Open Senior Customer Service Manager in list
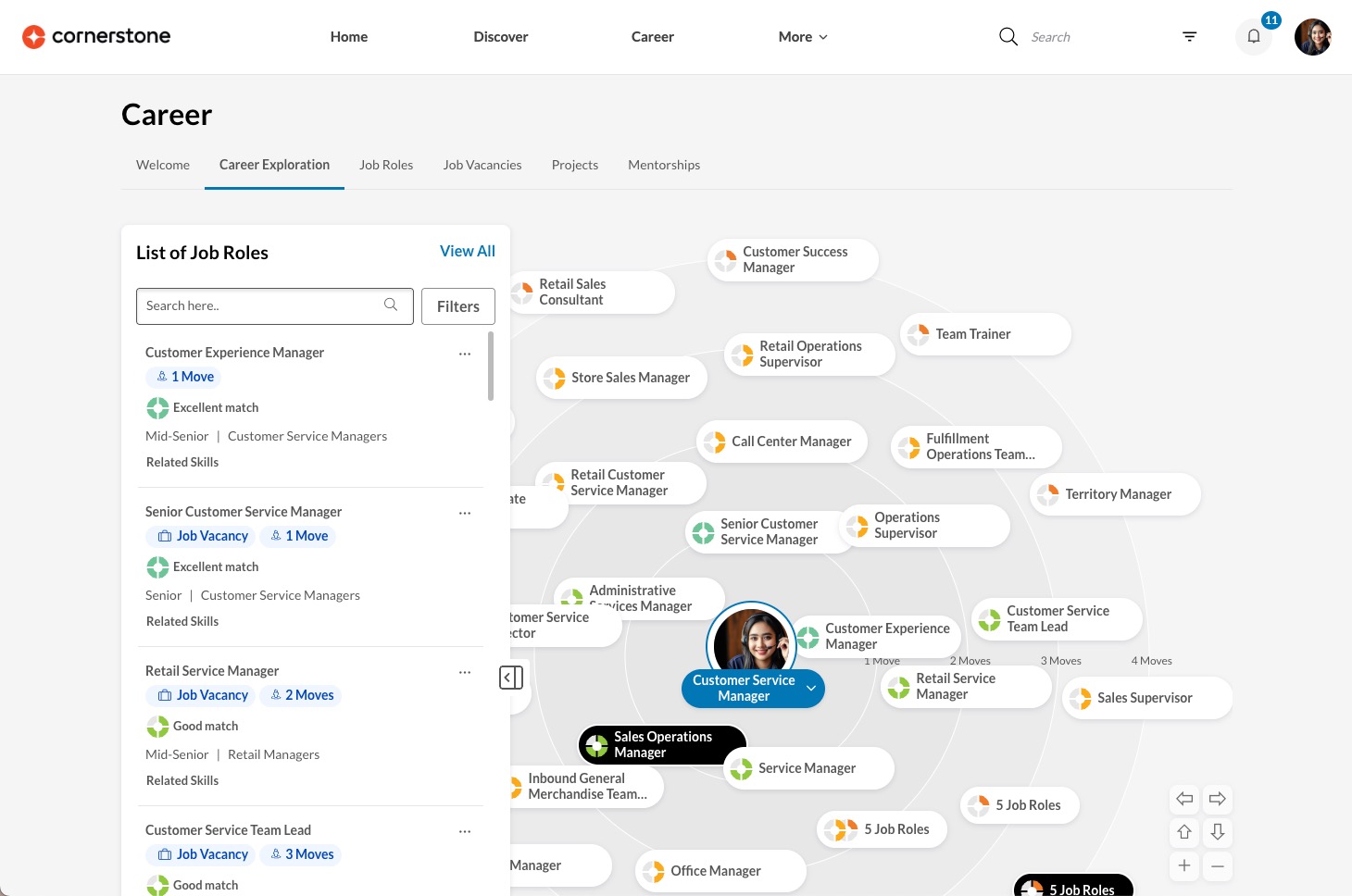 (244, 512)
